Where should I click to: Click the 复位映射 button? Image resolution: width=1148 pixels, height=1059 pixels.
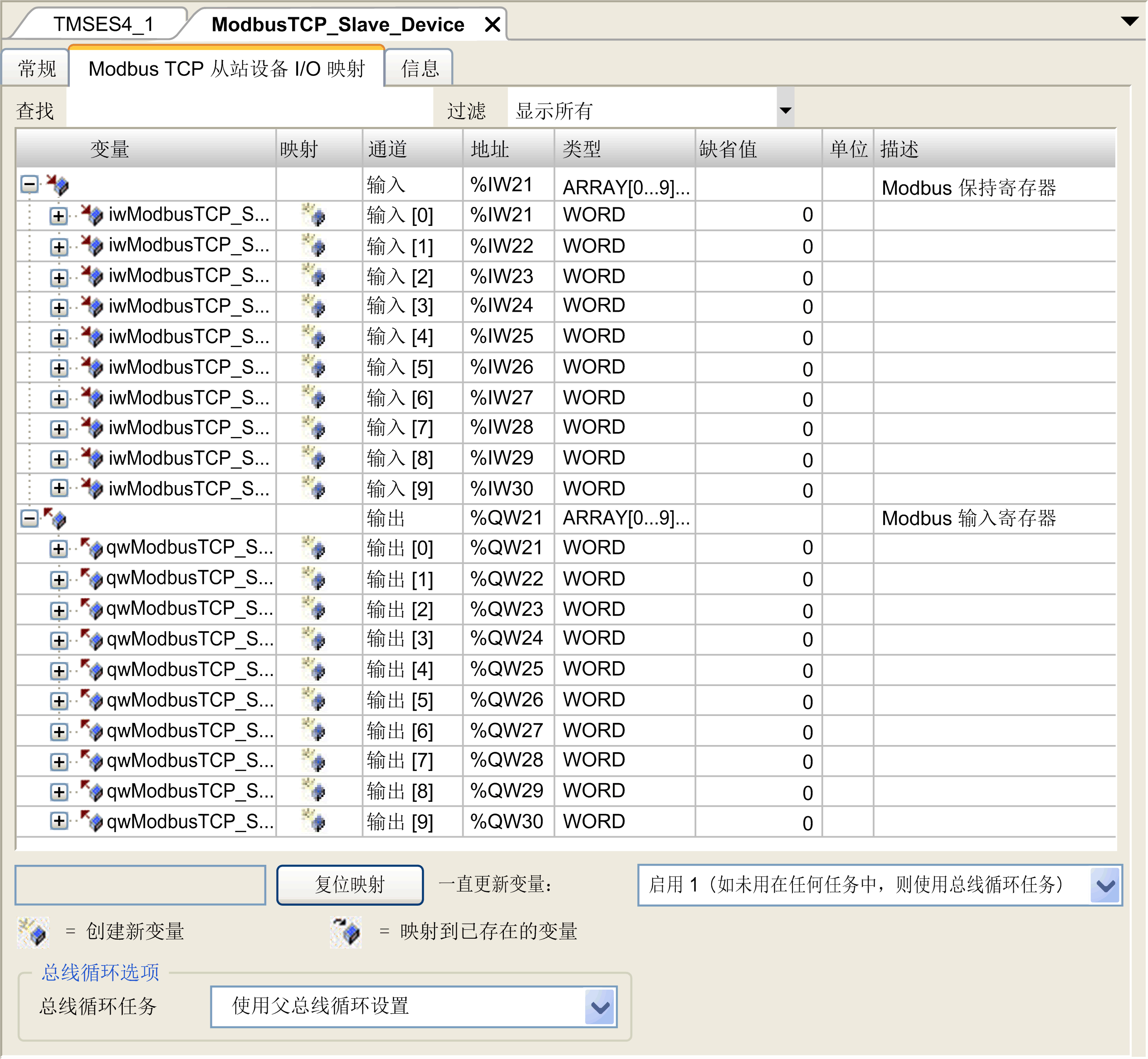(349, 885)
